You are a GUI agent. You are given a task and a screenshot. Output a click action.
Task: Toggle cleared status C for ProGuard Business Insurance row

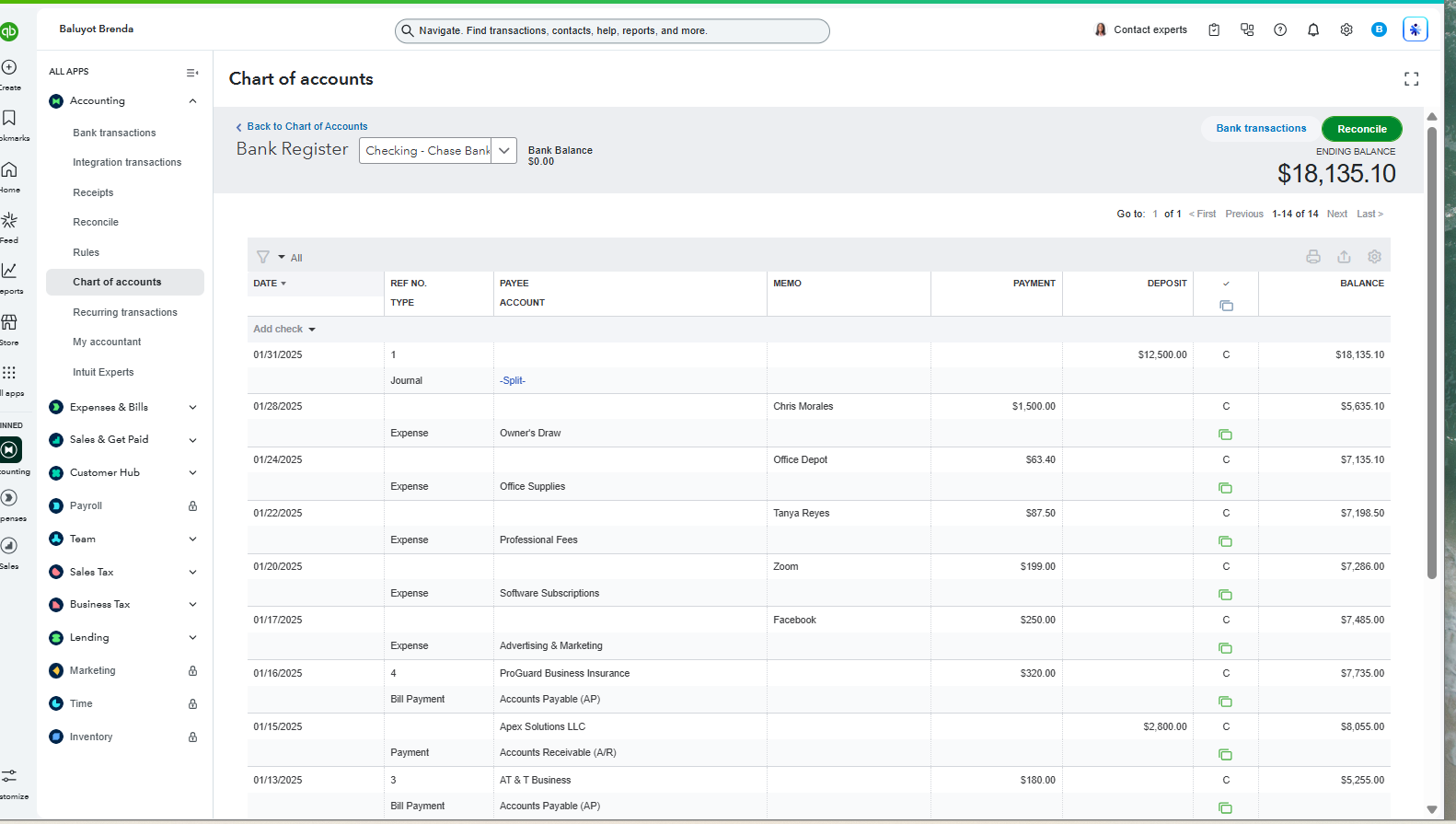coord(1226,673)
